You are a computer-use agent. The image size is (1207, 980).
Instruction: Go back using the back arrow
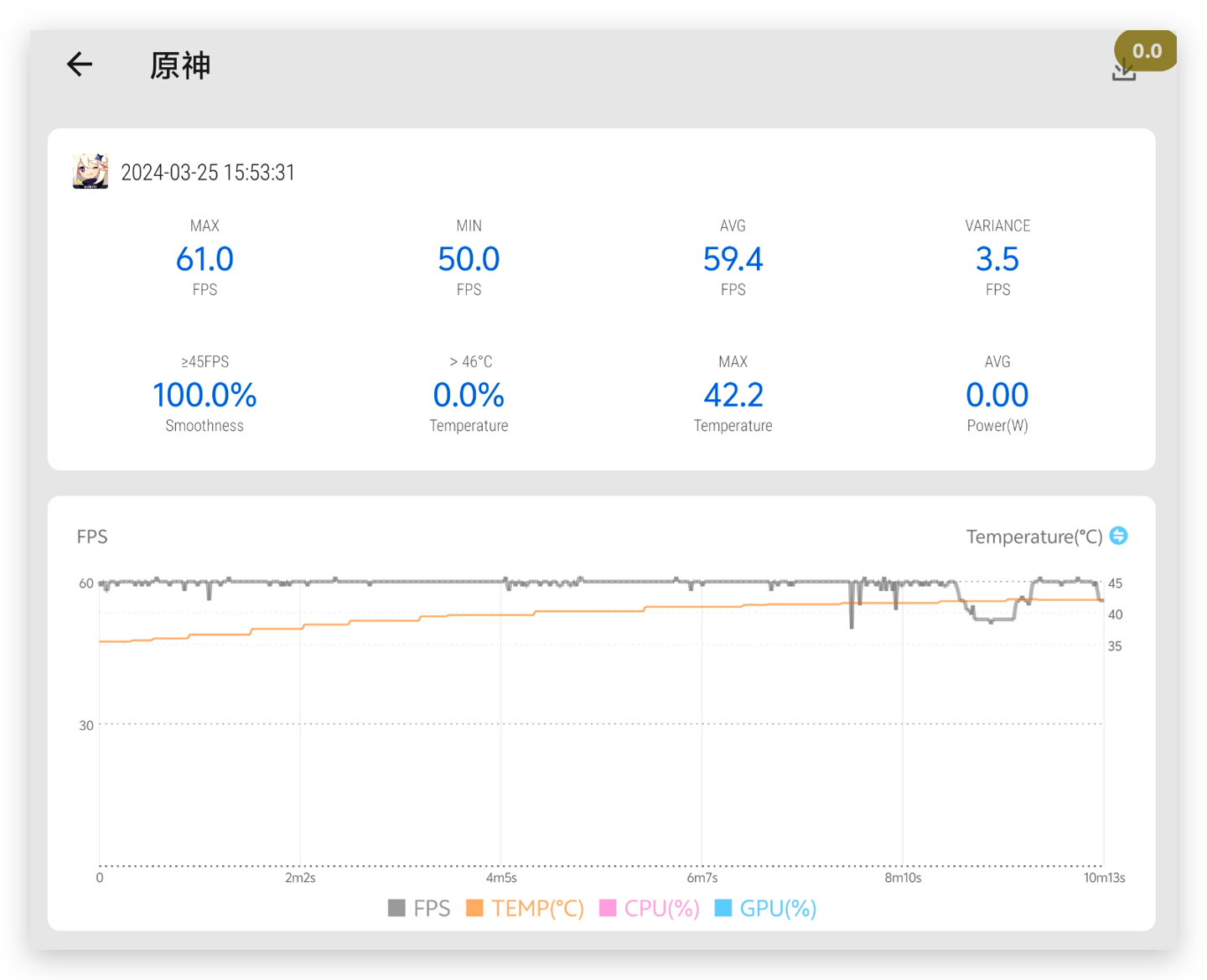pyautogui.click(x=80, y=65)
